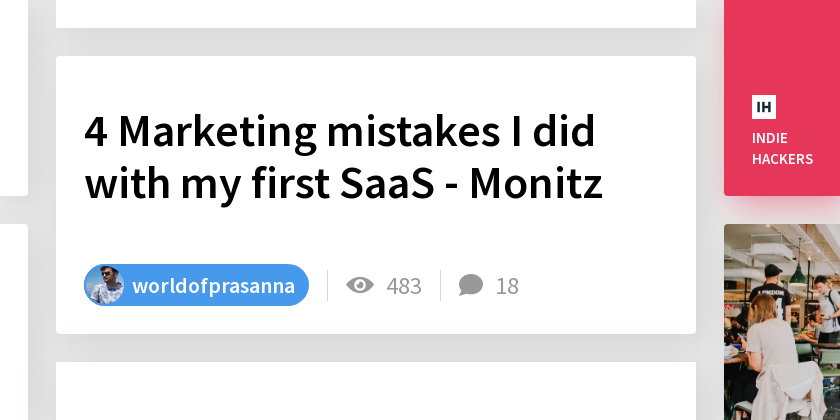Click the speech bubble comments icon
This screenshot has height=420, width=840.
[x=471, y=285]
